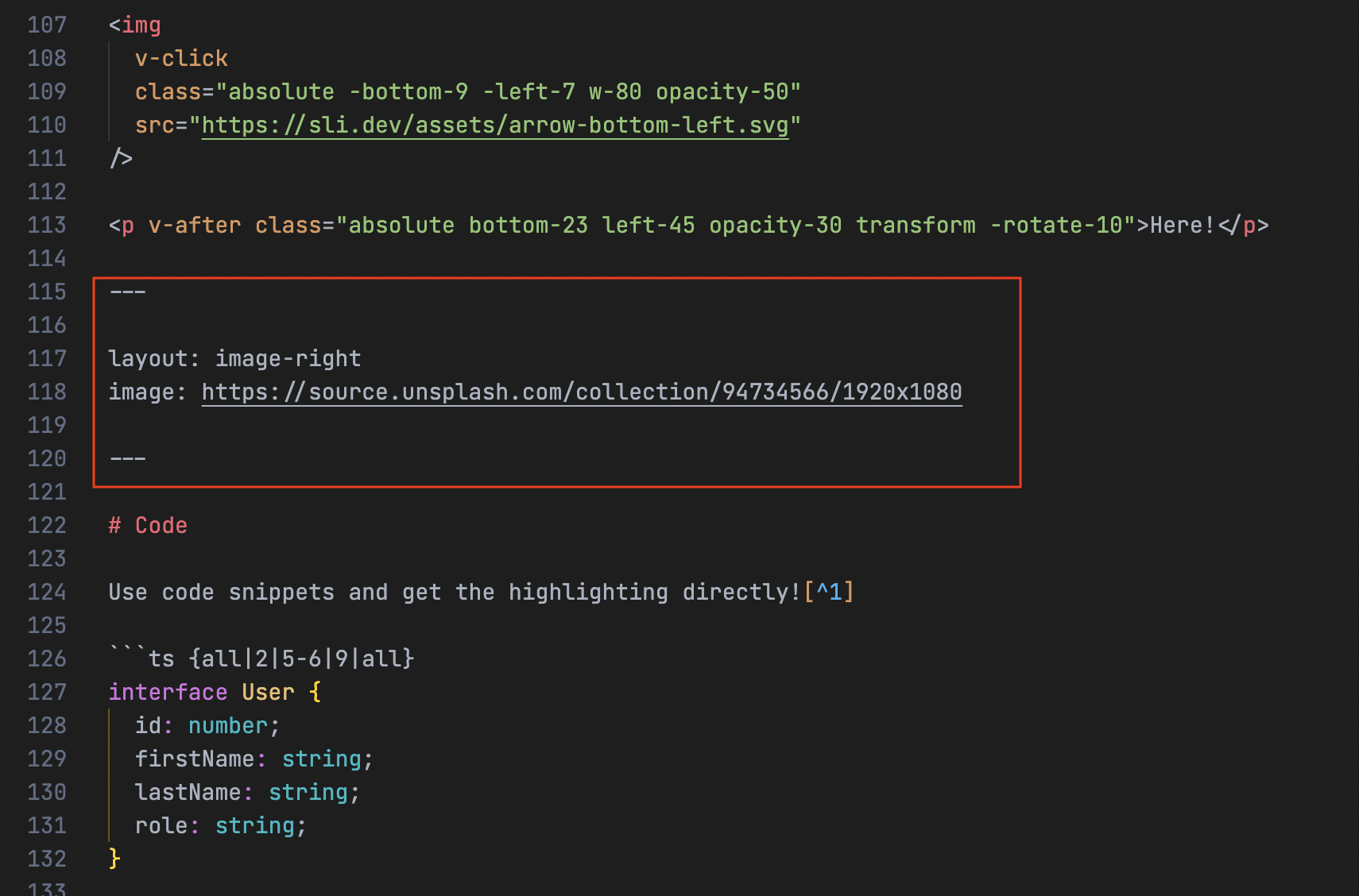Follow the Unsplash collection image URL
The image size is (1359, 896).
click(x=580, y=391)
